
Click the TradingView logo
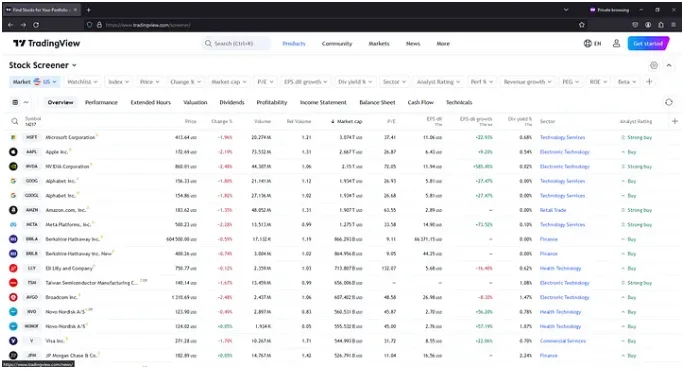click(x=46, y=43)
